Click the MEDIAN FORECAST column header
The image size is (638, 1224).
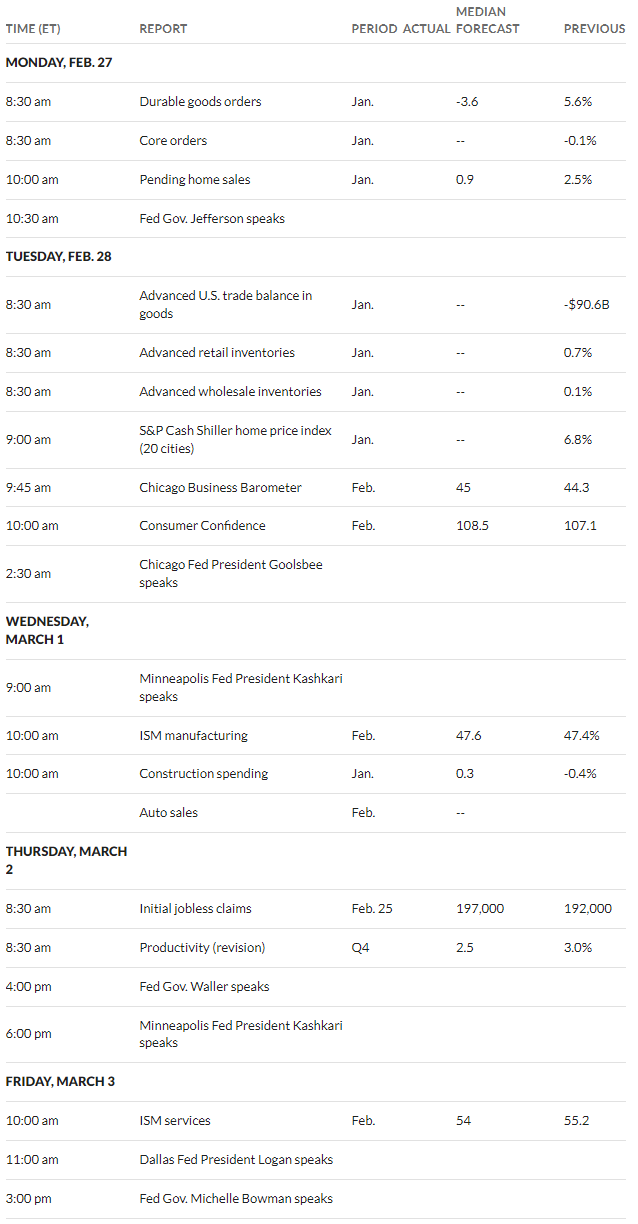(x=488, y=20)
